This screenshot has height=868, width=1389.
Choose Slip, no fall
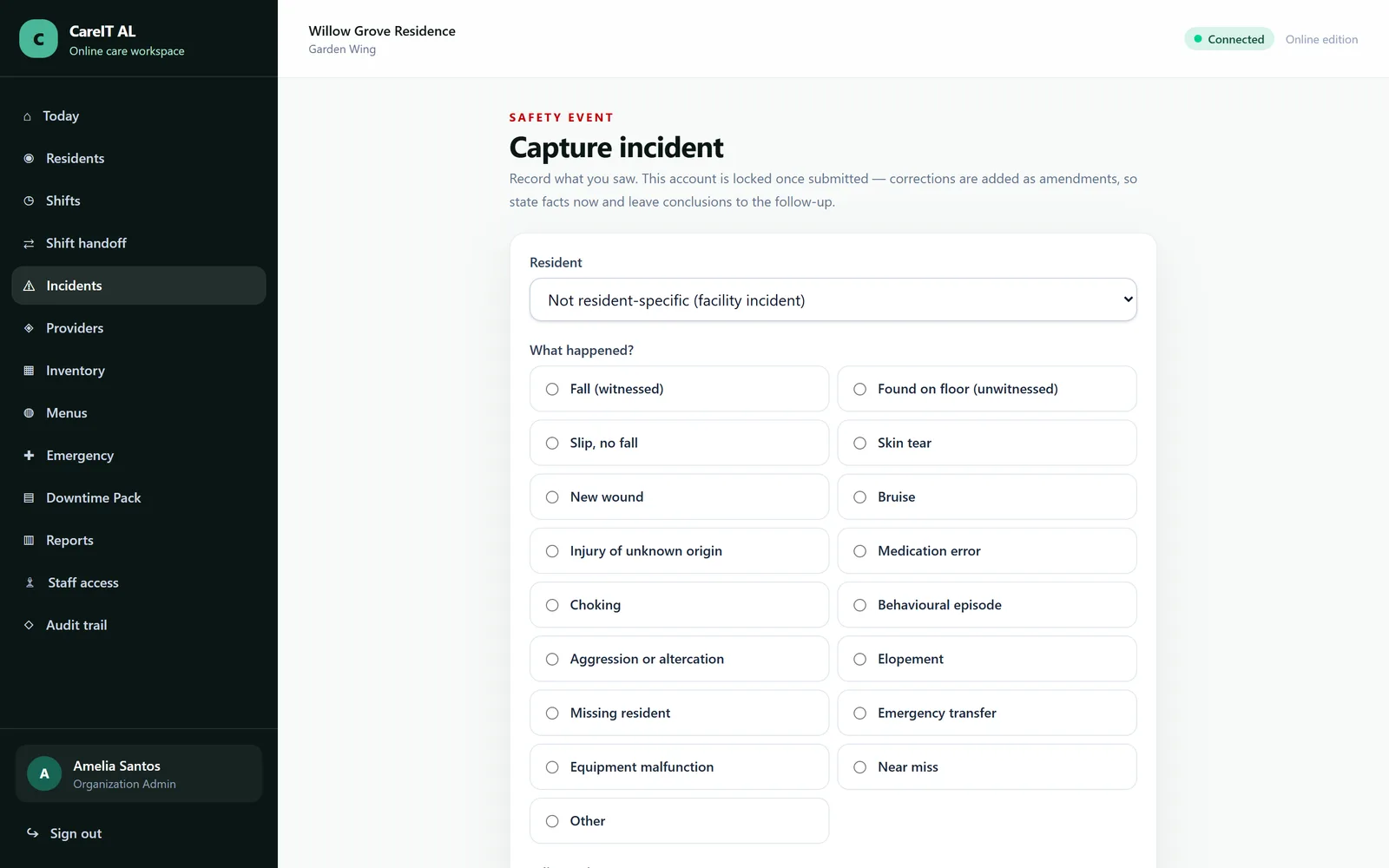point(679,443)
